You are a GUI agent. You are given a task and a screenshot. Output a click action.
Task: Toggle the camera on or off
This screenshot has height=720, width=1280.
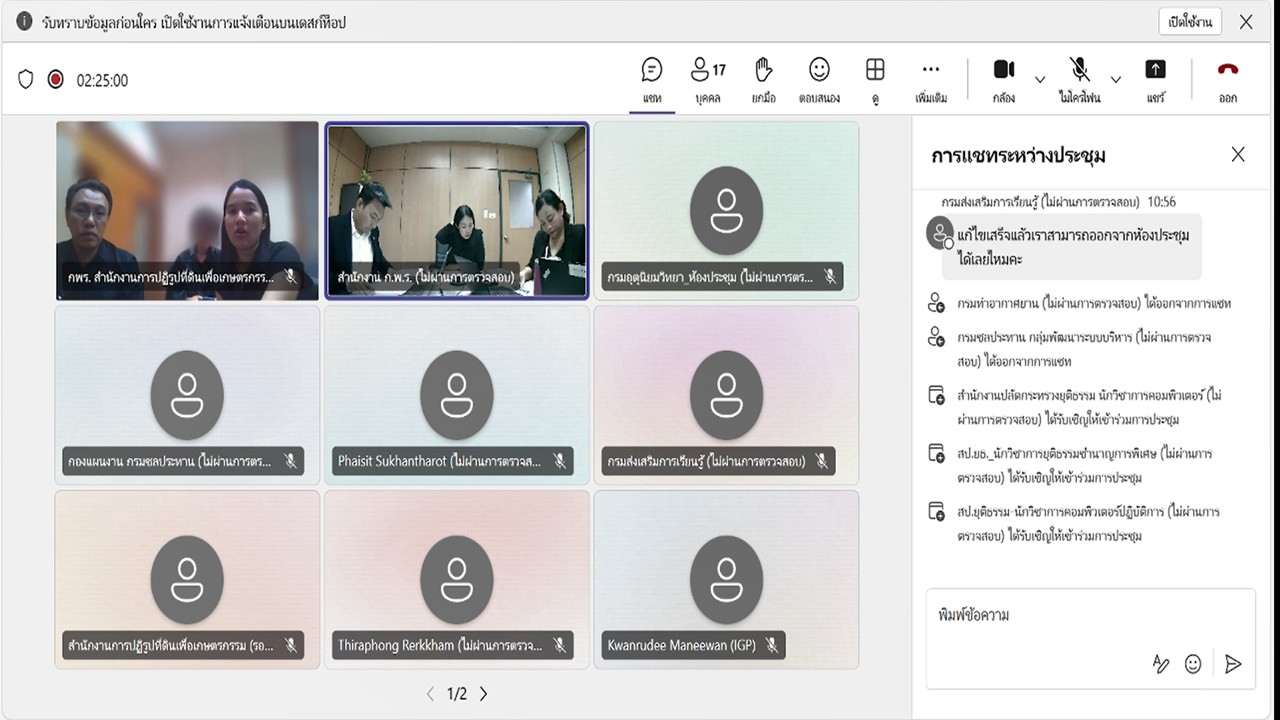[1003, 70]
